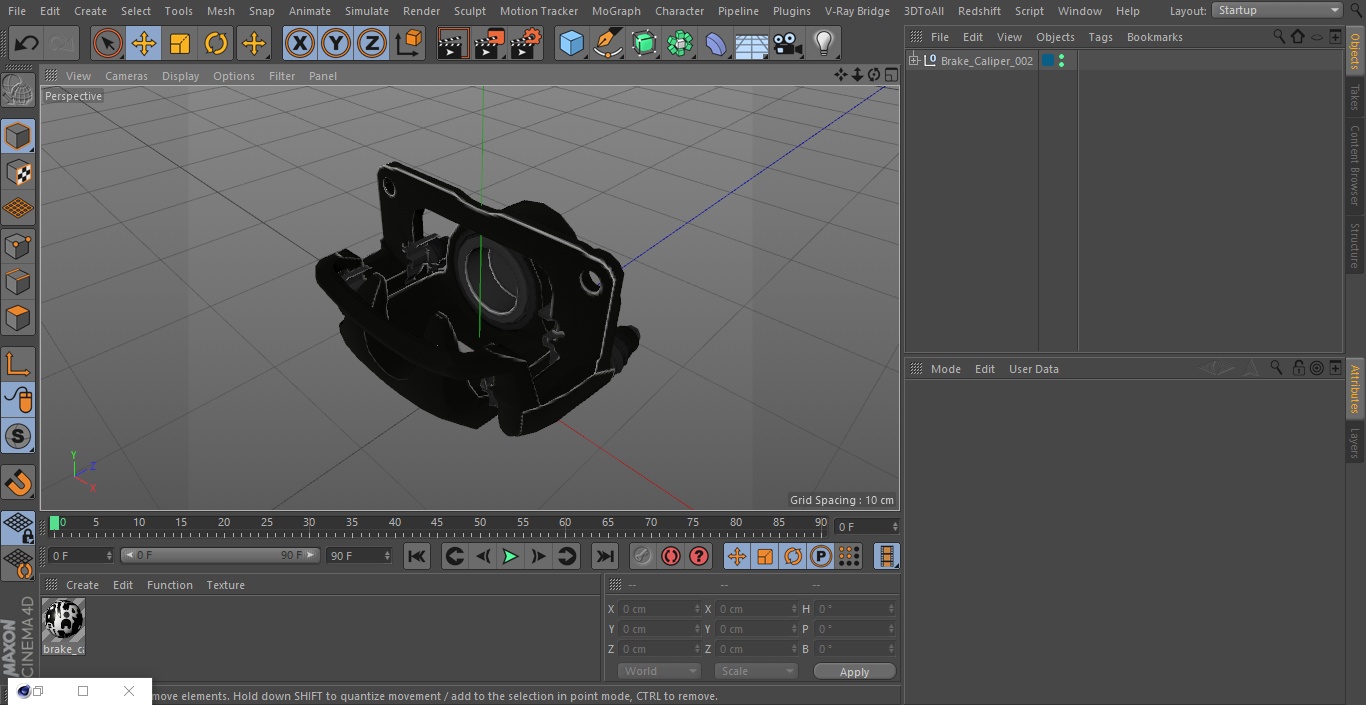Select Points mode in left toolbar
This screenshot has height=705, width=1366.
click(x=18, y=245)
